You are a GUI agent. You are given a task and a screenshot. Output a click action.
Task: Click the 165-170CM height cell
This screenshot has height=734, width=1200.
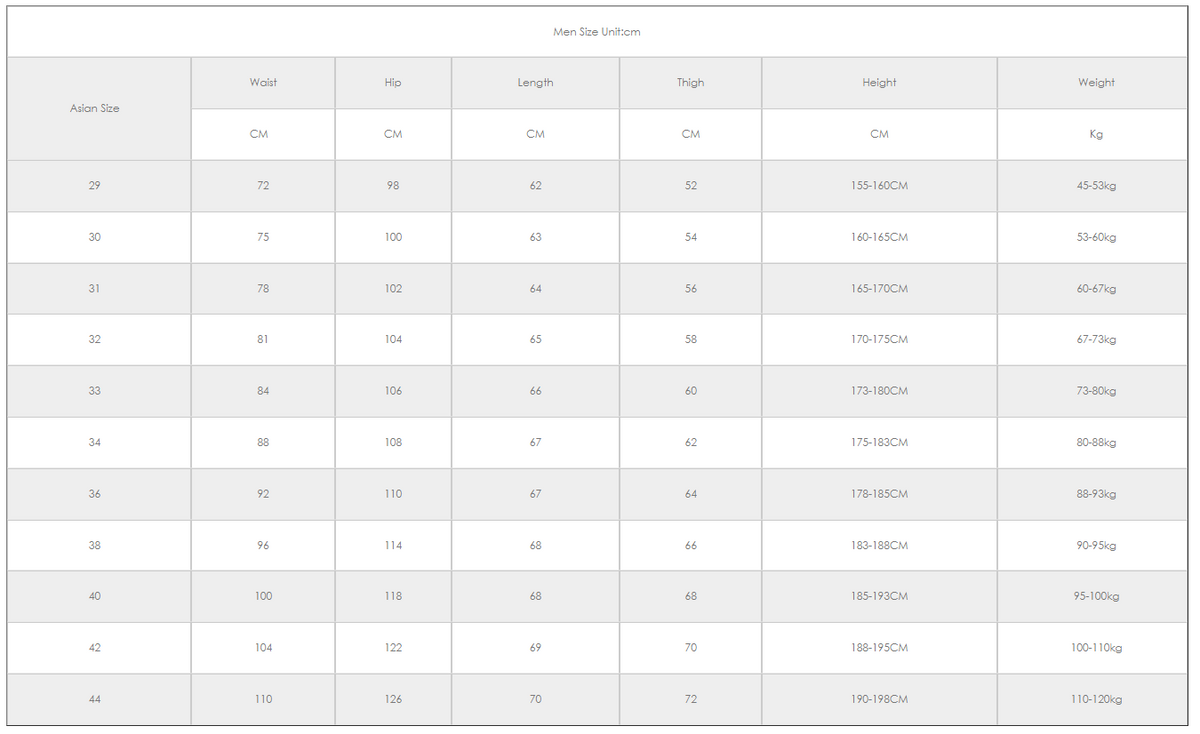(x=879, y=289)
